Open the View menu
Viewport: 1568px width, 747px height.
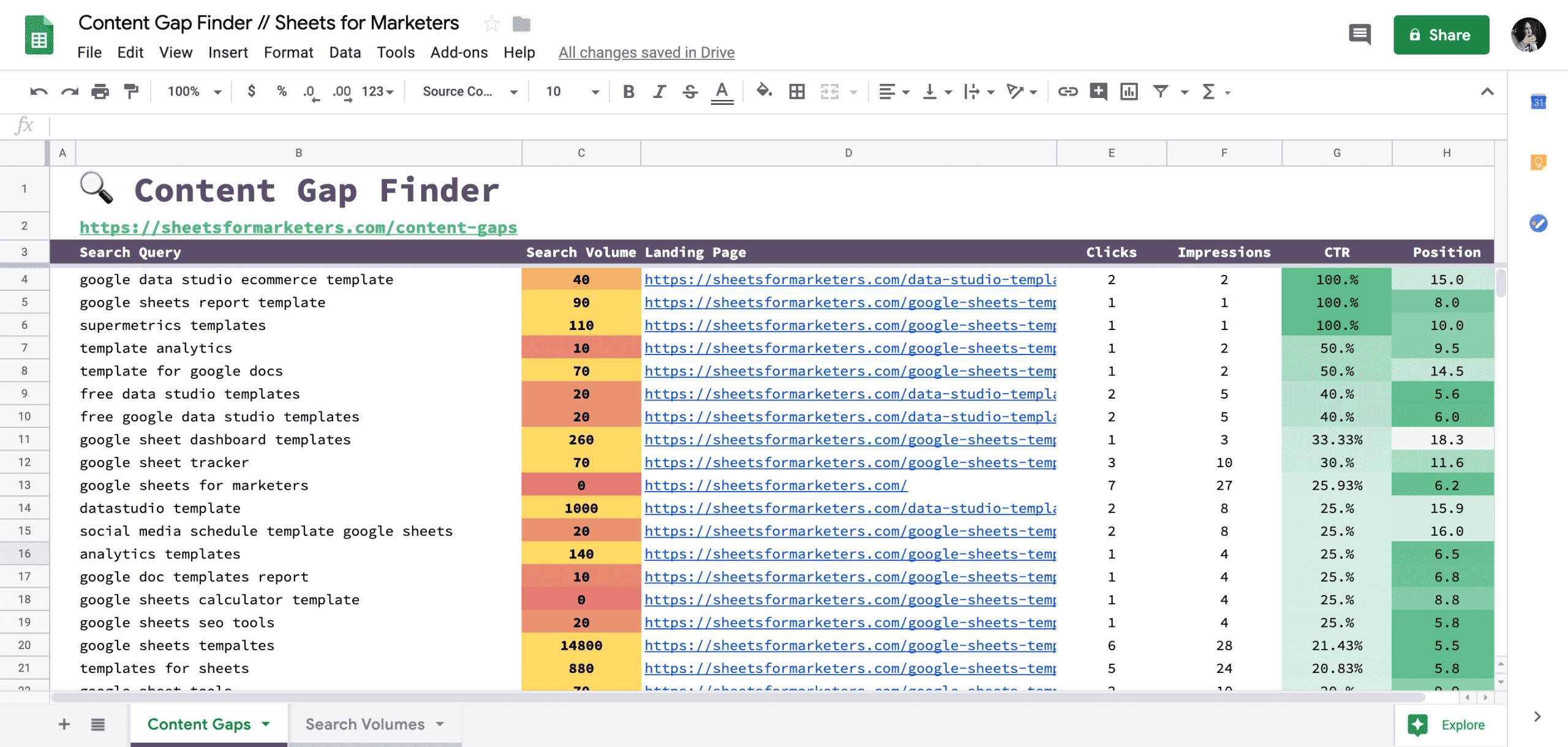click(x=176, y=53)
